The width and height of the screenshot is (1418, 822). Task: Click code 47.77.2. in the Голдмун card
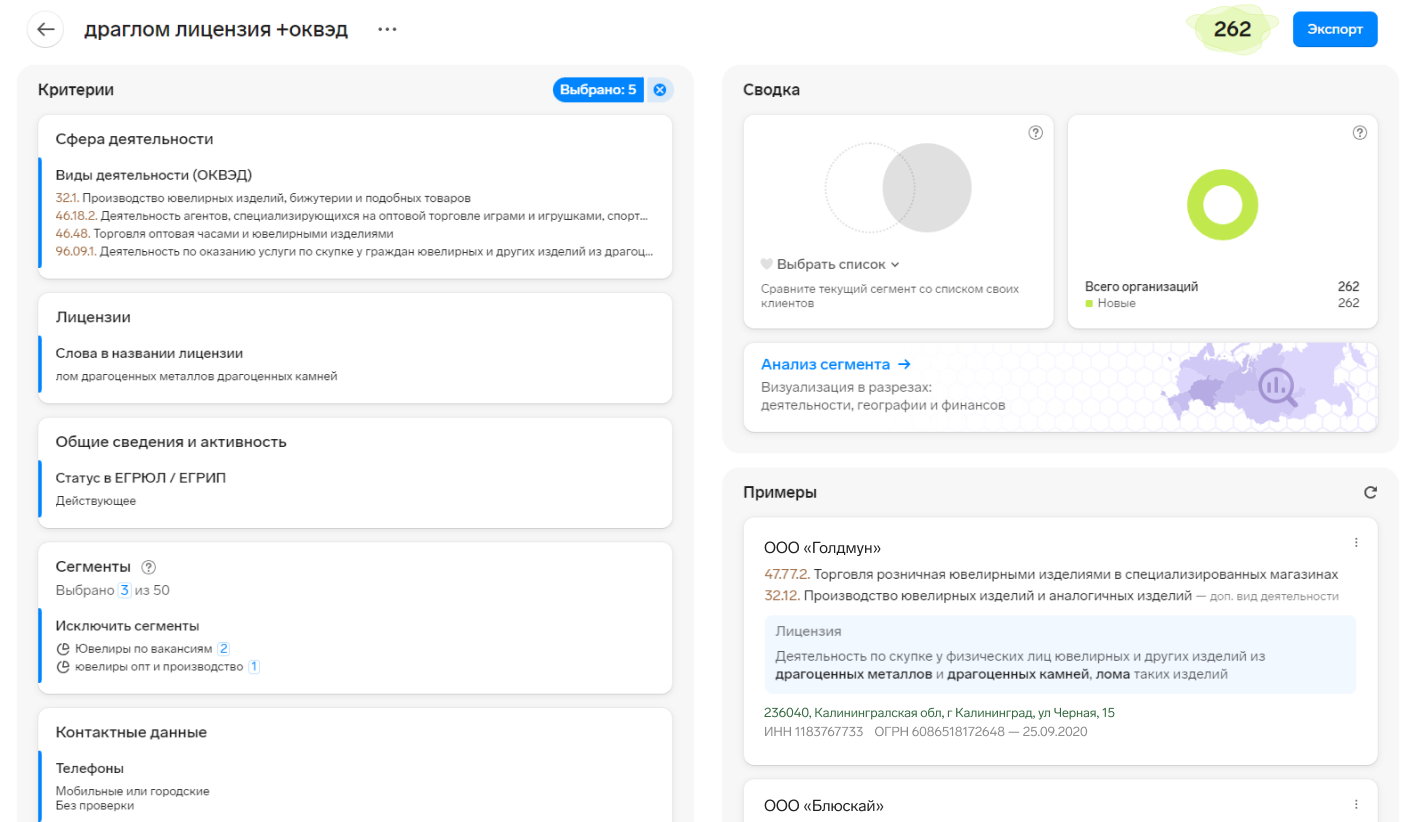(x=787, y=575)
